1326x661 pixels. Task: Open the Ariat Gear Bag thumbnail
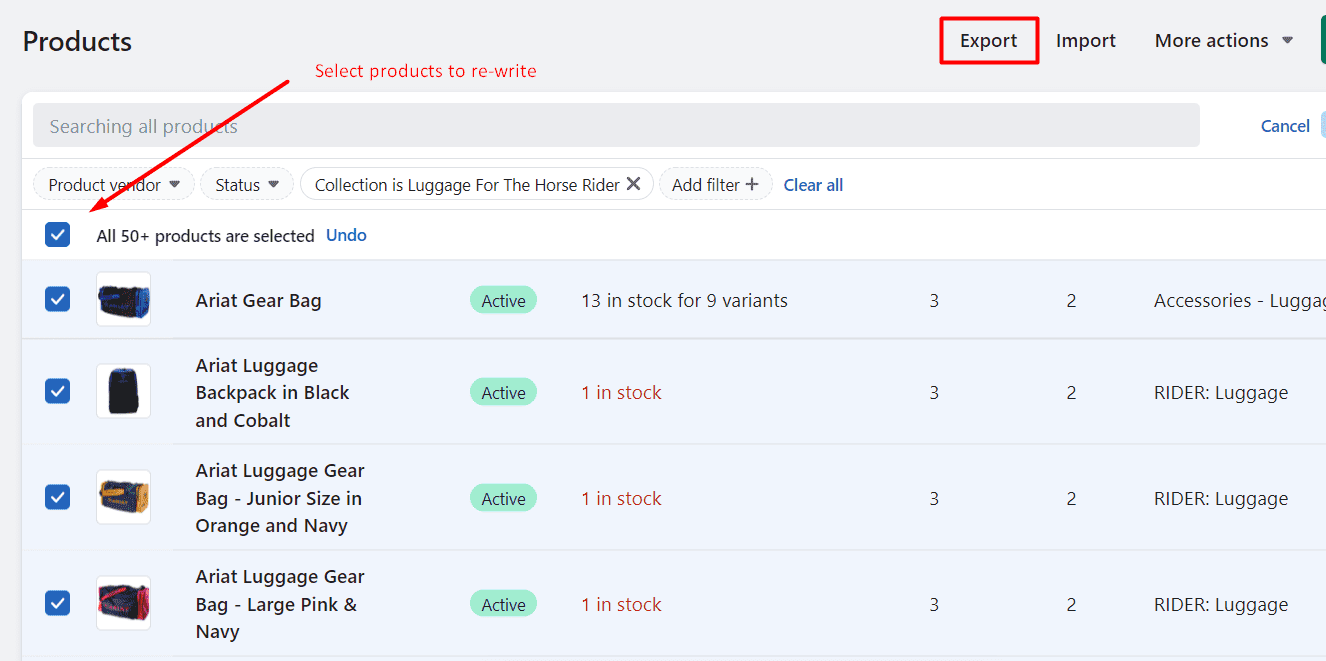pyautogui.click(x=123, y=299)
